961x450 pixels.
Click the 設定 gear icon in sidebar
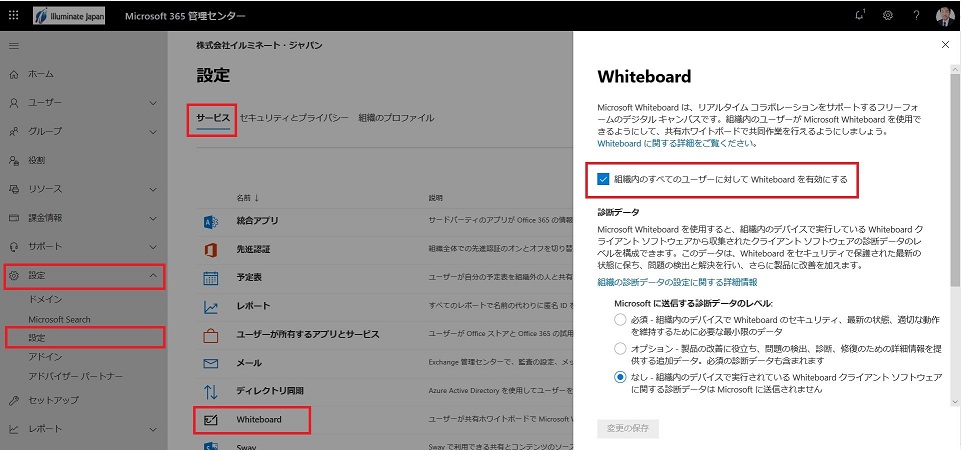point(13,276)
